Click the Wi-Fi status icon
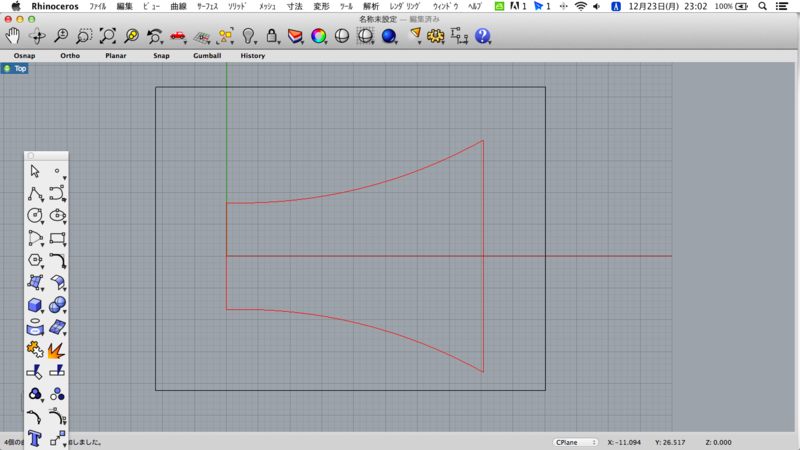This screenshot has height=450, width=800. pos(581,6)
